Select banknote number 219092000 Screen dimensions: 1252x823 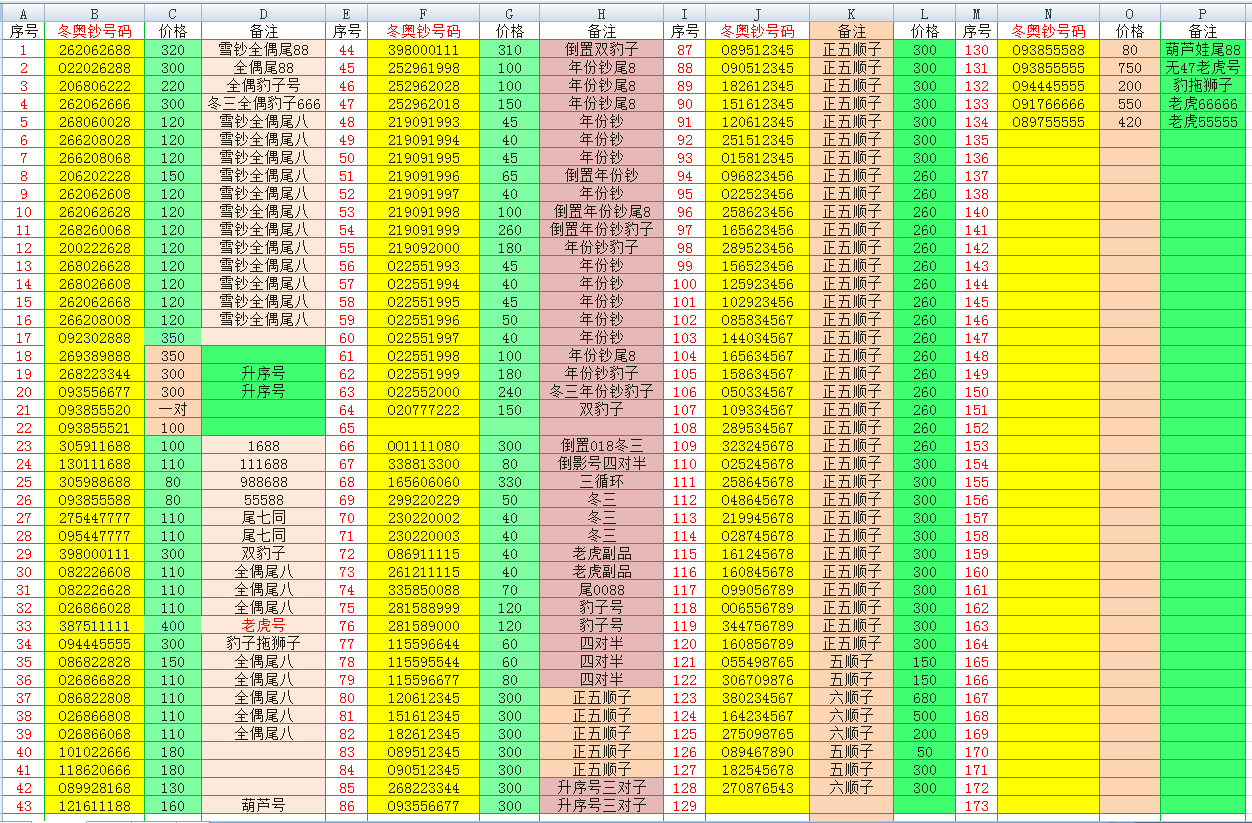(x=423, y=248)
